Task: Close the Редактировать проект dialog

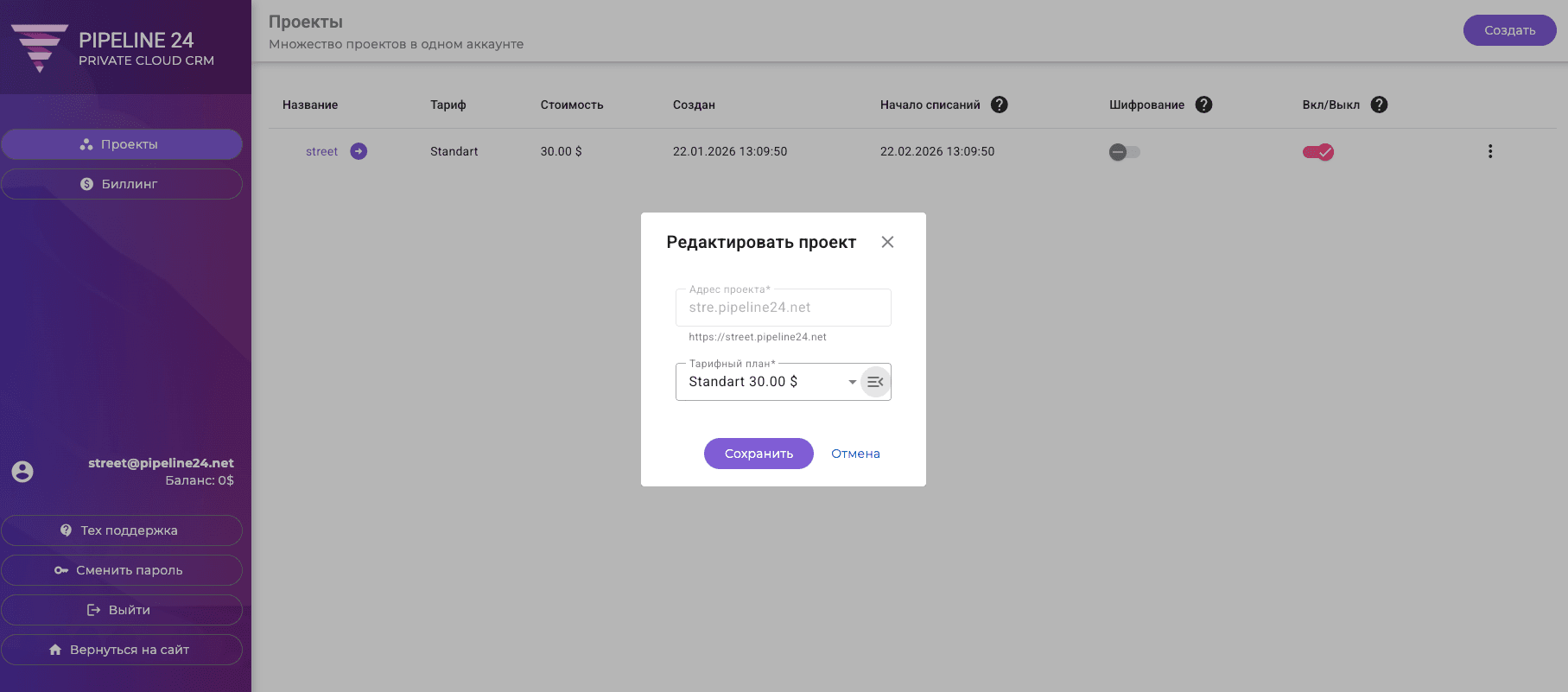Action: (x=887, y=242)
